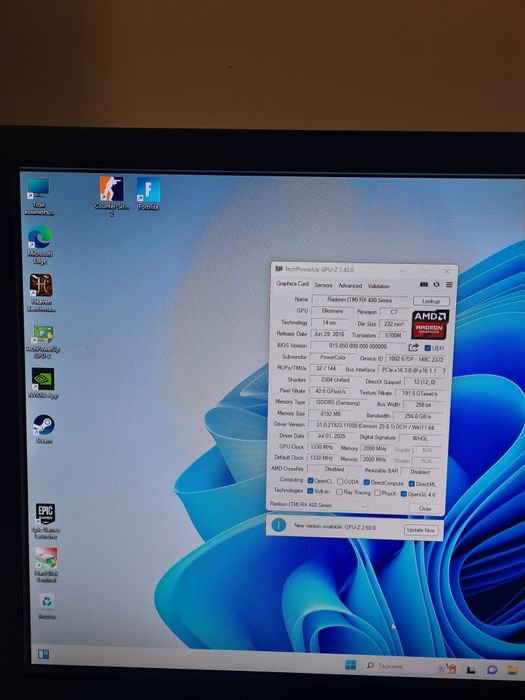Click the Name field Radeon RX 400 Series
This screenshot has width=525, height=700.
[x=360, y=300]
